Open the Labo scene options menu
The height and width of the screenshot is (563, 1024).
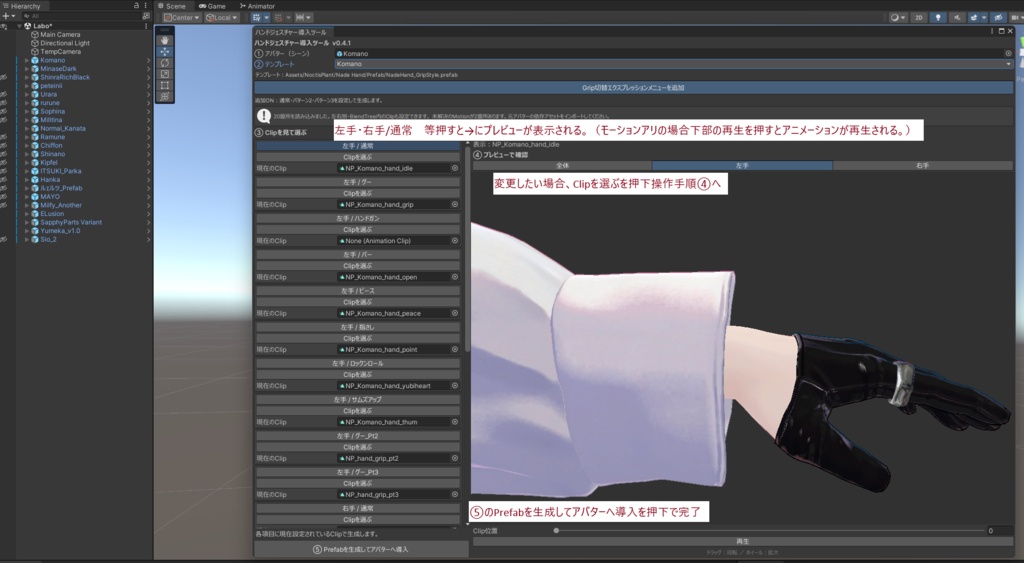click(x=146, y=25)
